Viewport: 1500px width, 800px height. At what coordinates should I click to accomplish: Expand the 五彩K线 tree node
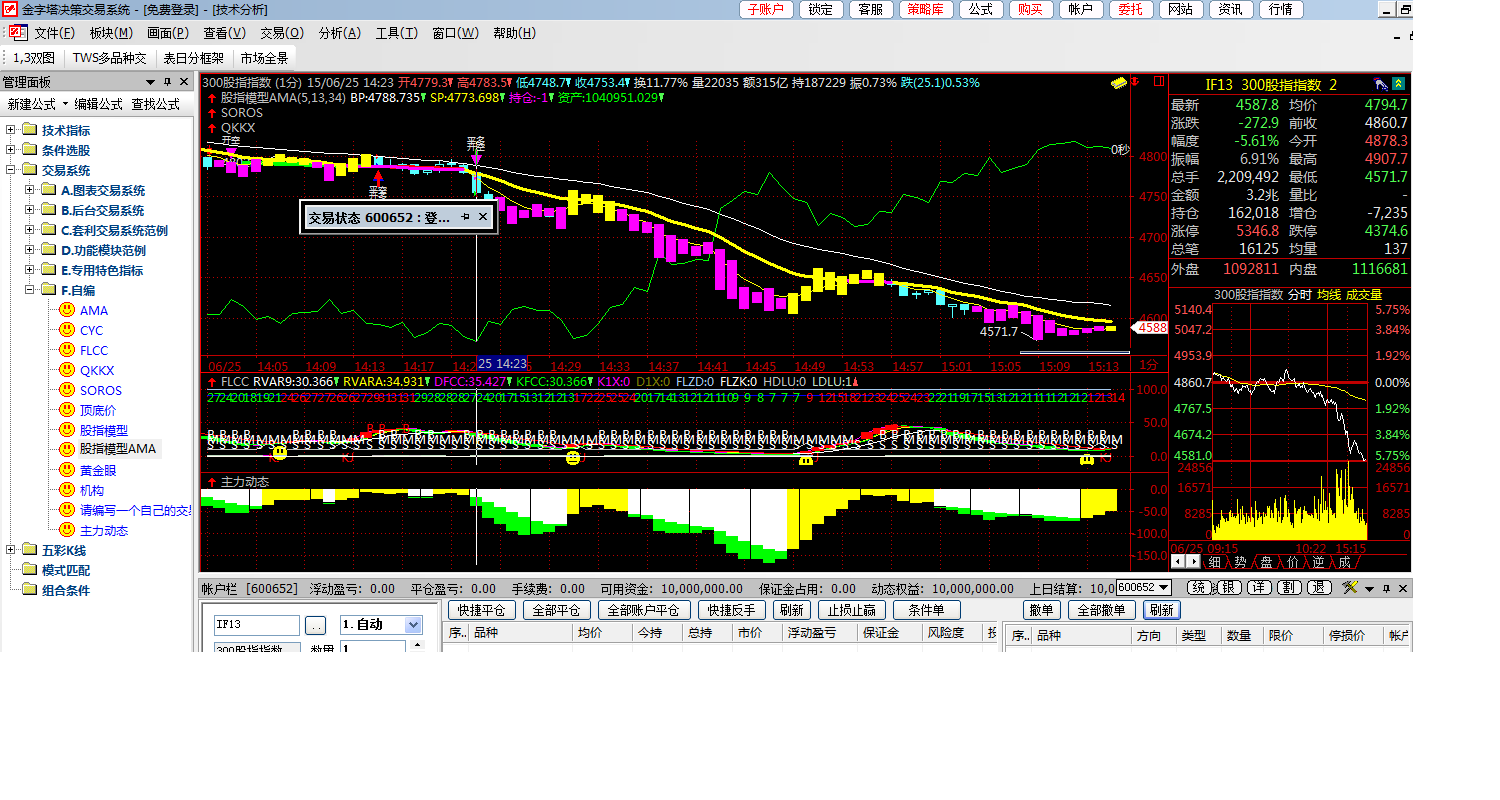11,550
